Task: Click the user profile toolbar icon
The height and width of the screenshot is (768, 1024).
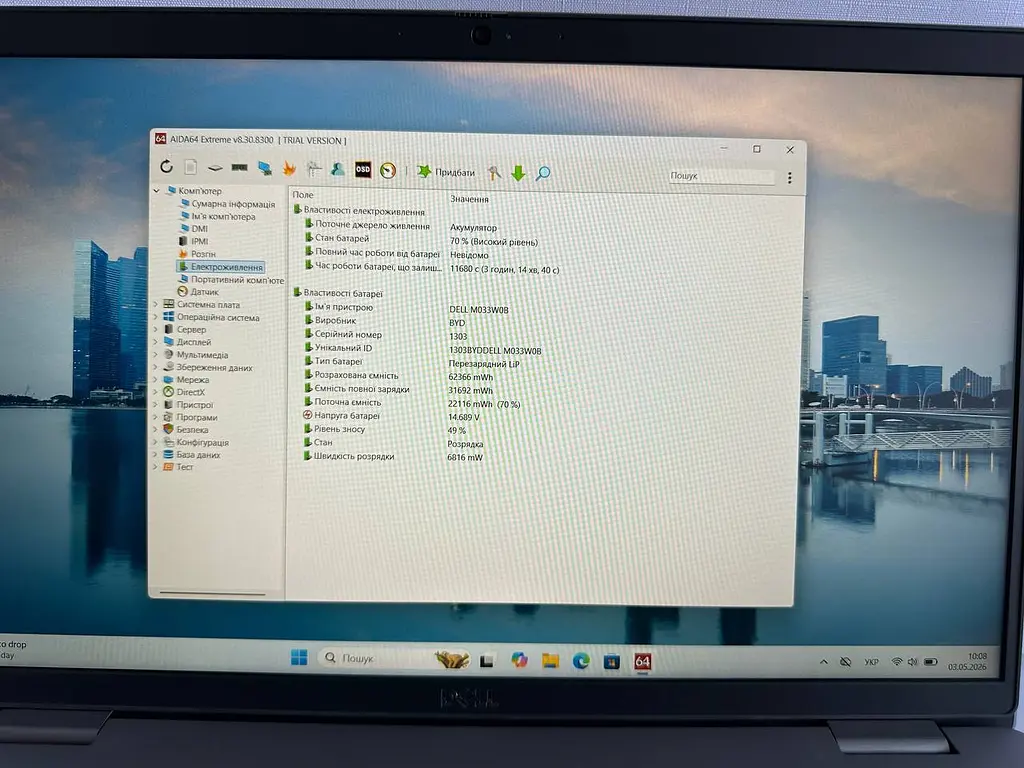Action: (x=338, y=169)
